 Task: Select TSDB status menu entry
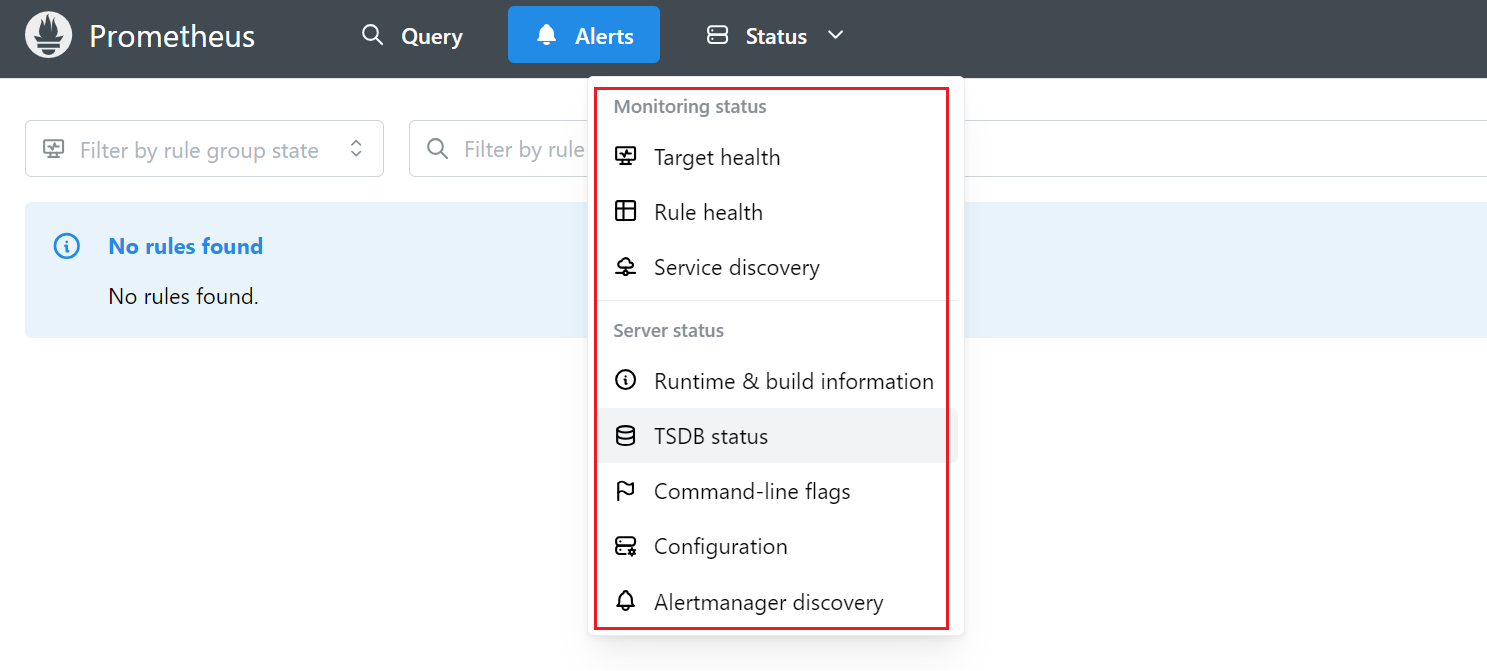pyautogui.click(x=777, y=436)
